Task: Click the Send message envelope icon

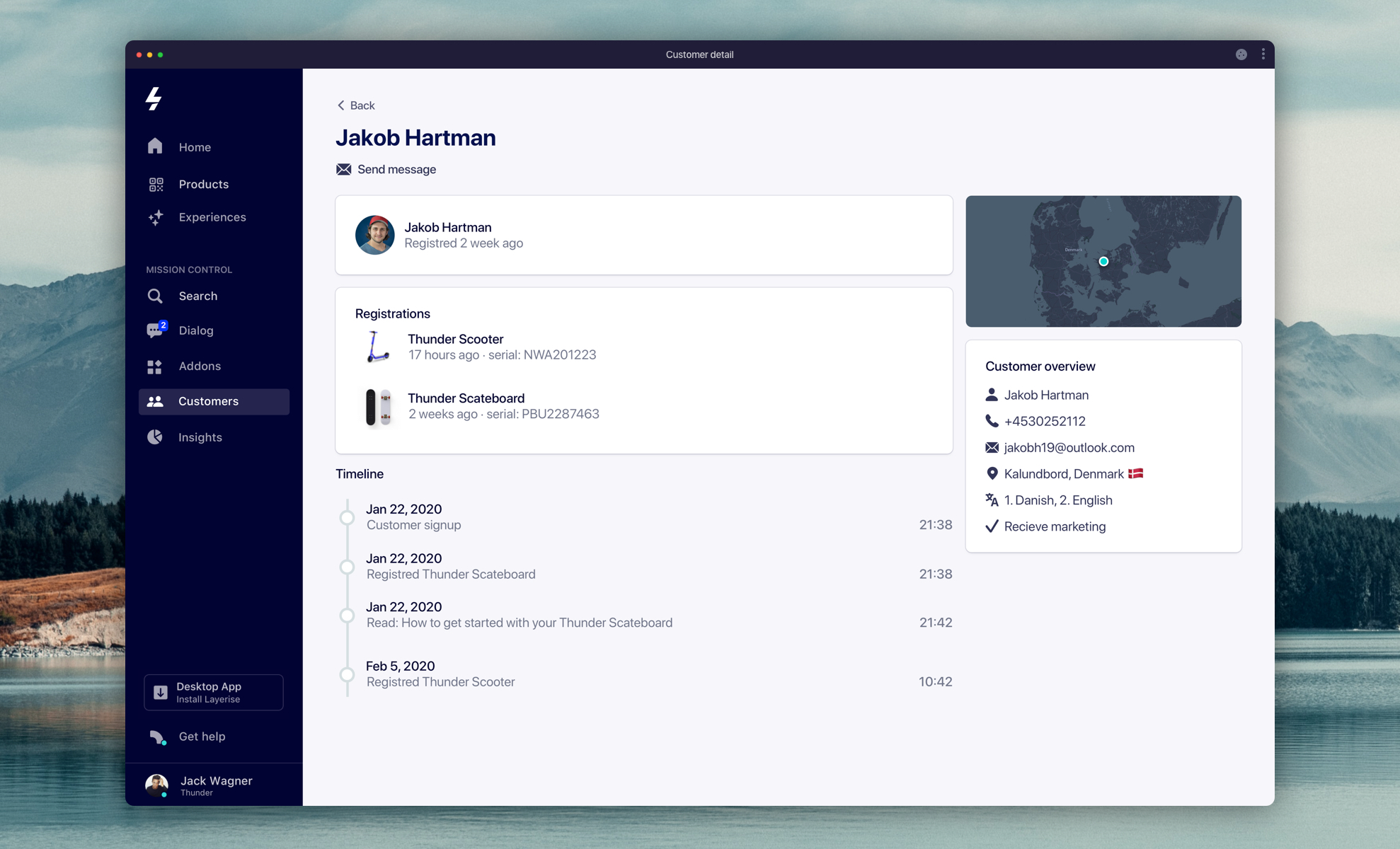Action: pos(343,169)
